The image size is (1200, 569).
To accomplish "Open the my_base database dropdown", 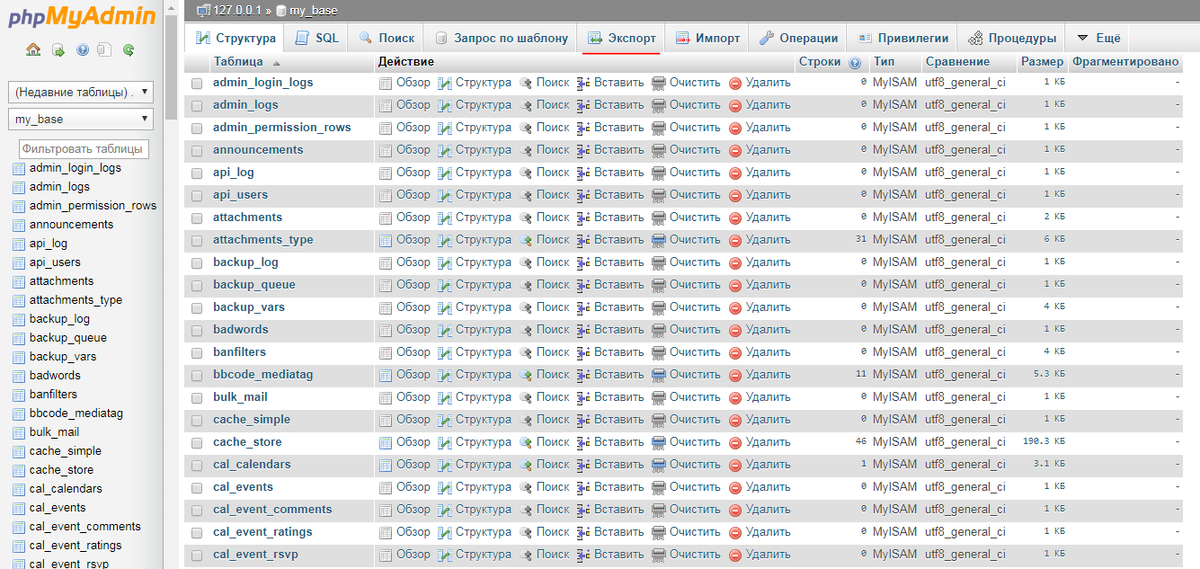I will point(81,119).
